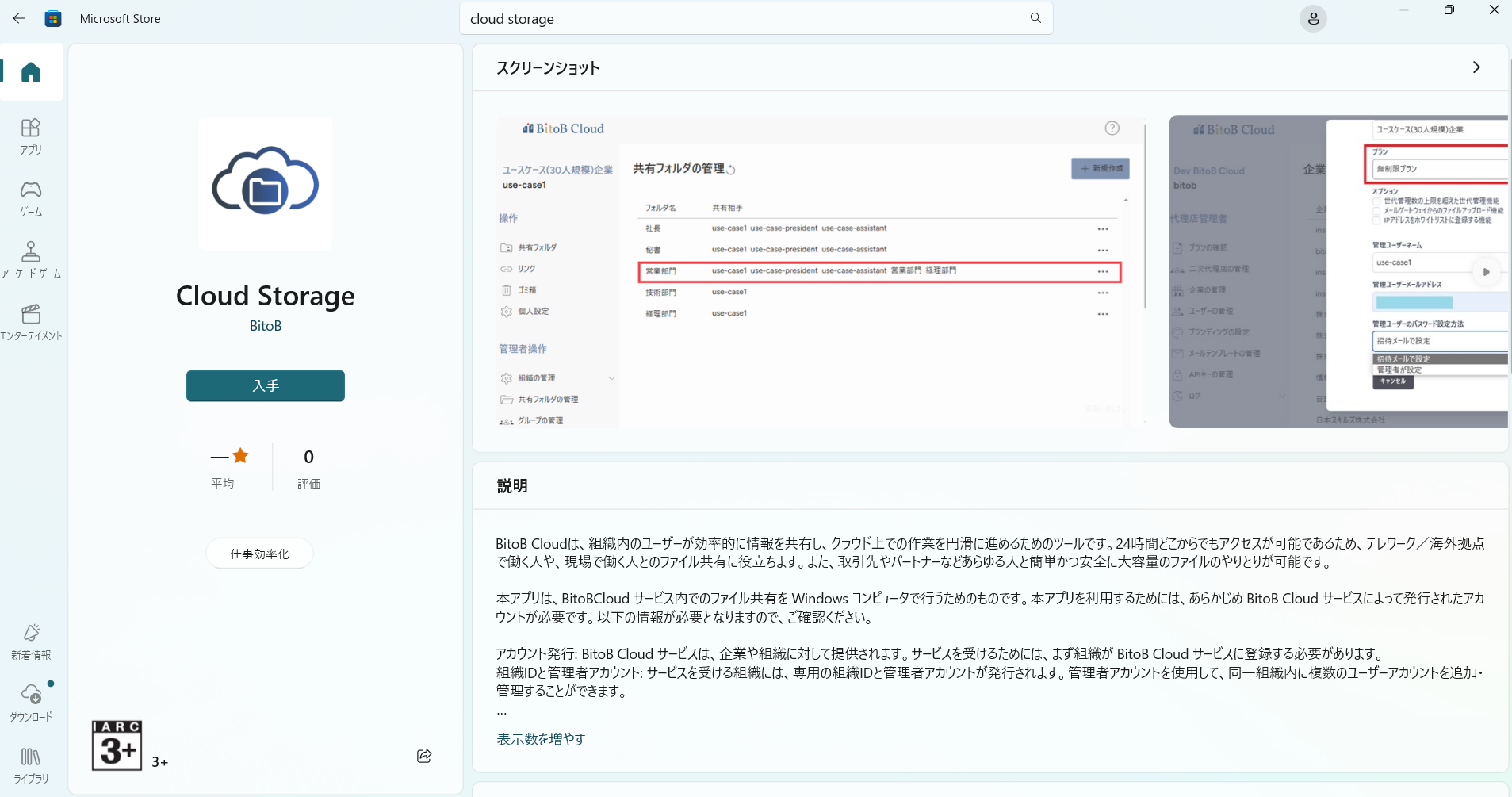Viewport: 1512px width, 797px height.
Task: Open 新着情報 in the sidebar
Action: 31,642
